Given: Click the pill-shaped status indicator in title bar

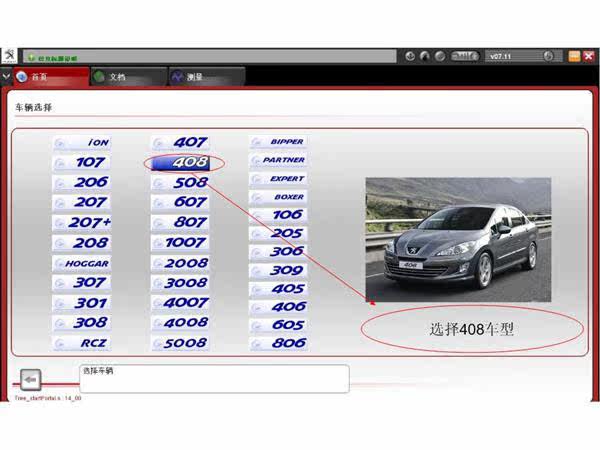Looking at the screenshot, I should point(465,56).
